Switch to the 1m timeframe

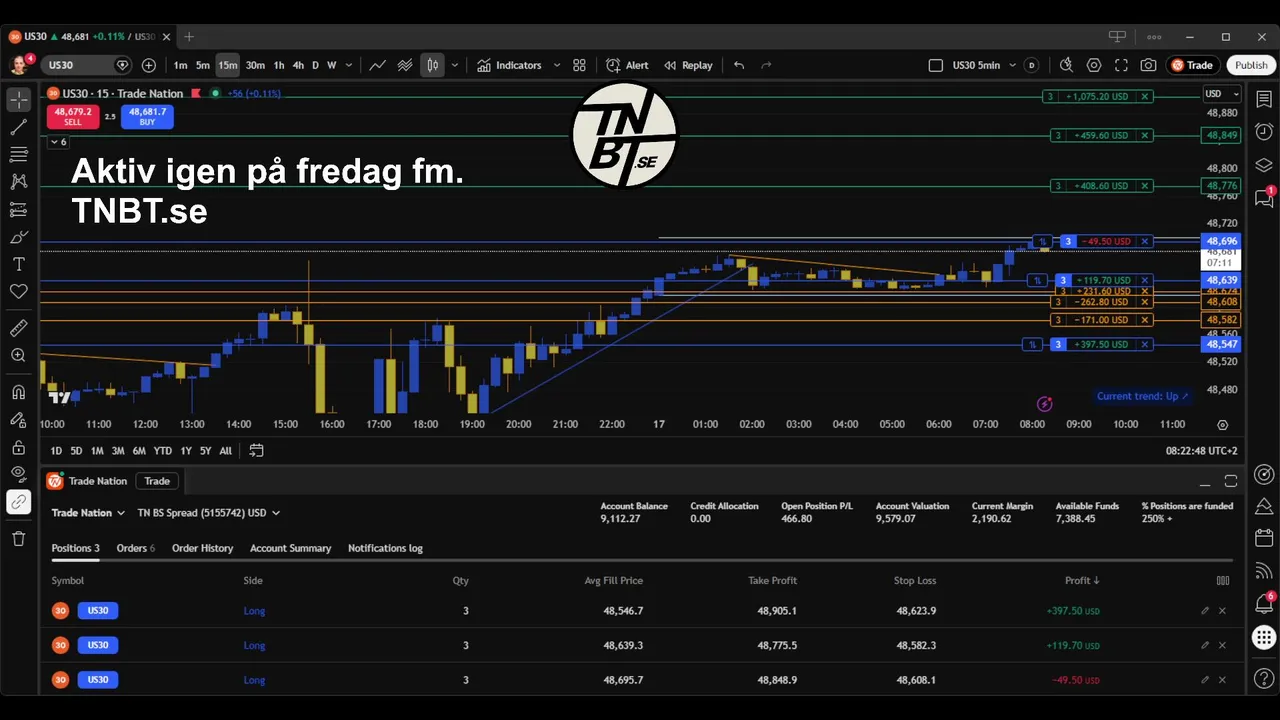tap(180, 65)
